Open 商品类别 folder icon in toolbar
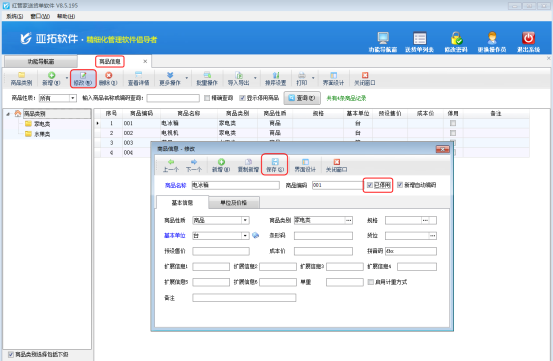The height and width of the screenshot is (361, 553). (x=21, y=75)
